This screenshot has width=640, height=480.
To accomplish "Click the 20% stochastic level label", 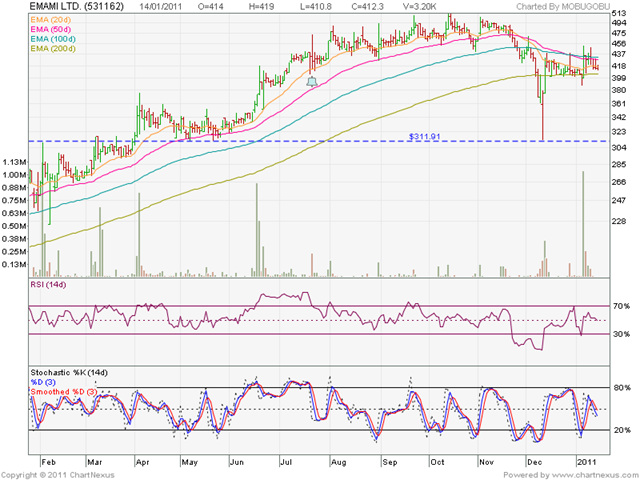I will pos(621,430).
